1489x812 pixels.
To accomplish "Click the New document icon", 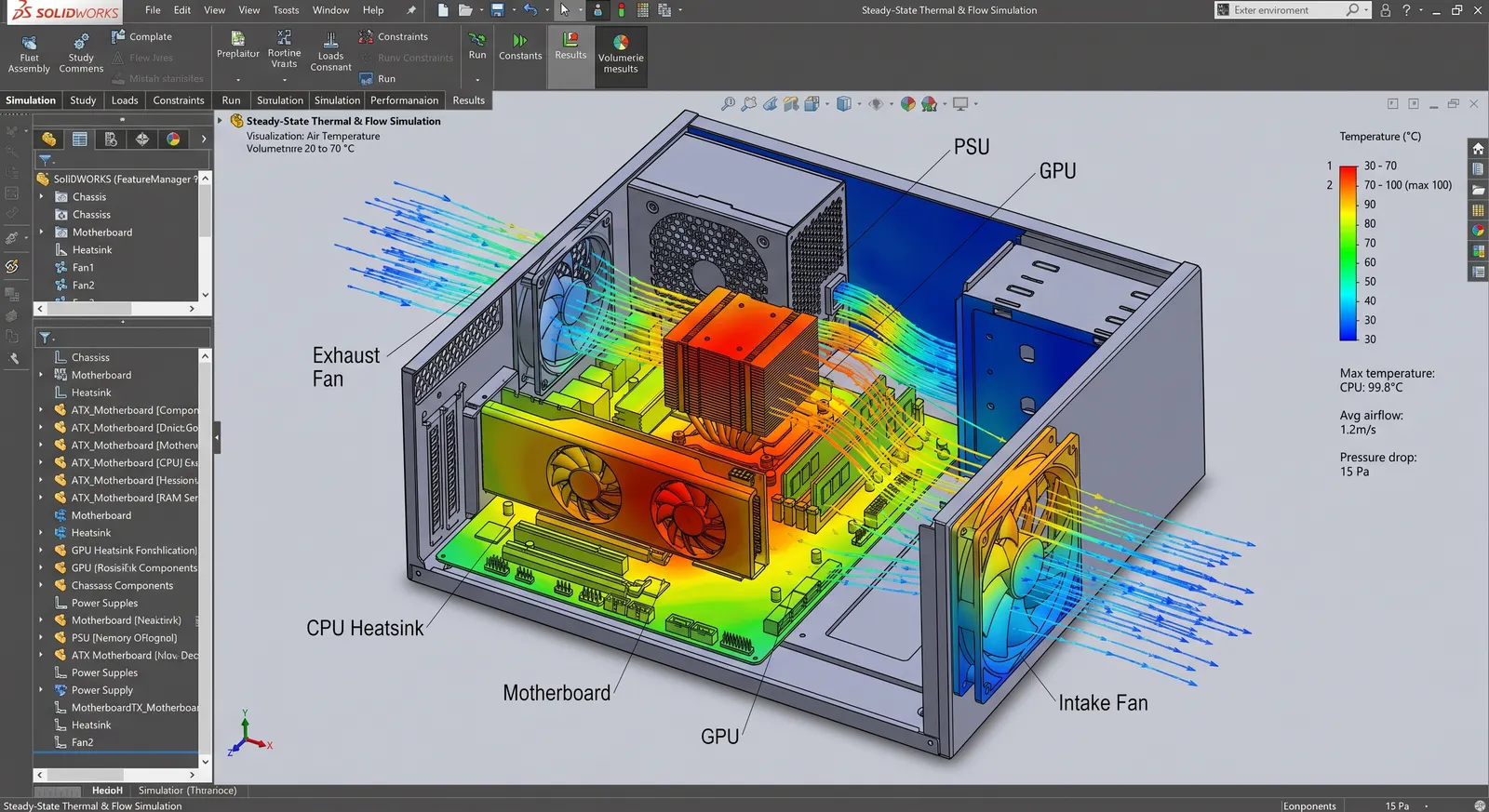I will [x=443, y=10].
